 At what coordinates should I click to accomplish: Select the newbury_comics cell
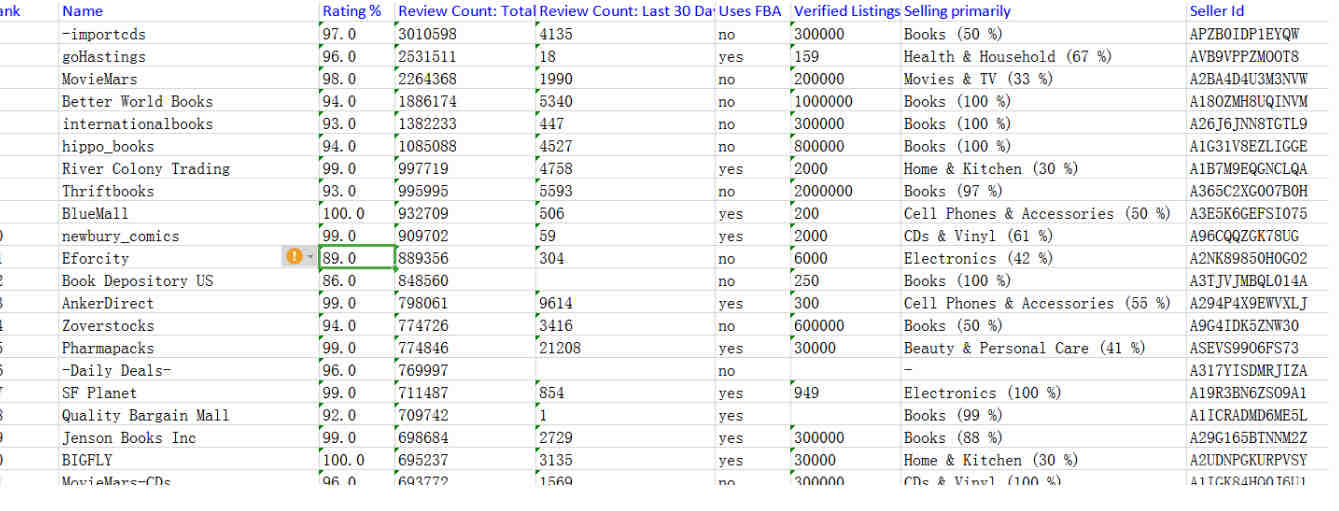(x=120, y=236)
